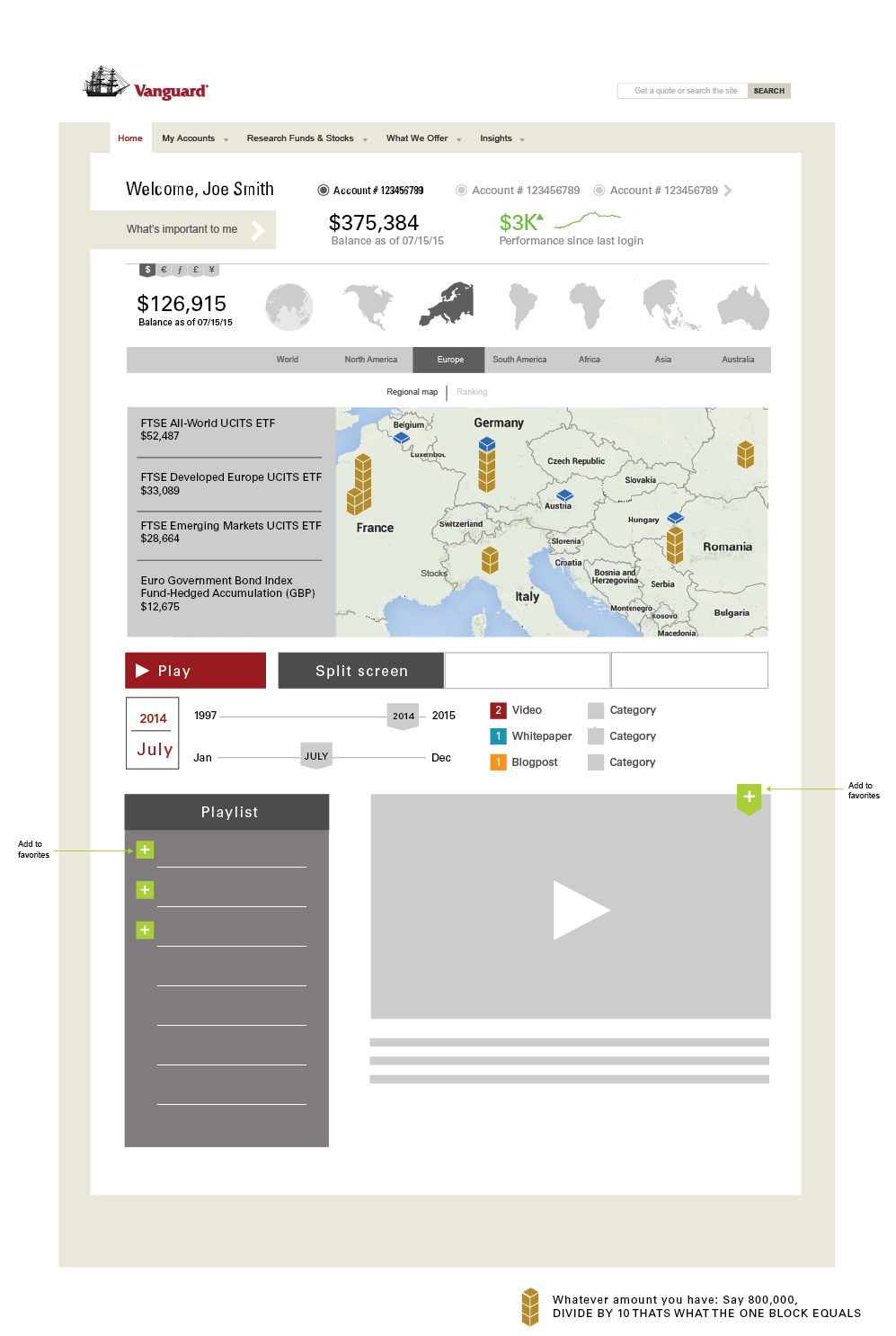Toggle the second Category filter box

[596, 736]
